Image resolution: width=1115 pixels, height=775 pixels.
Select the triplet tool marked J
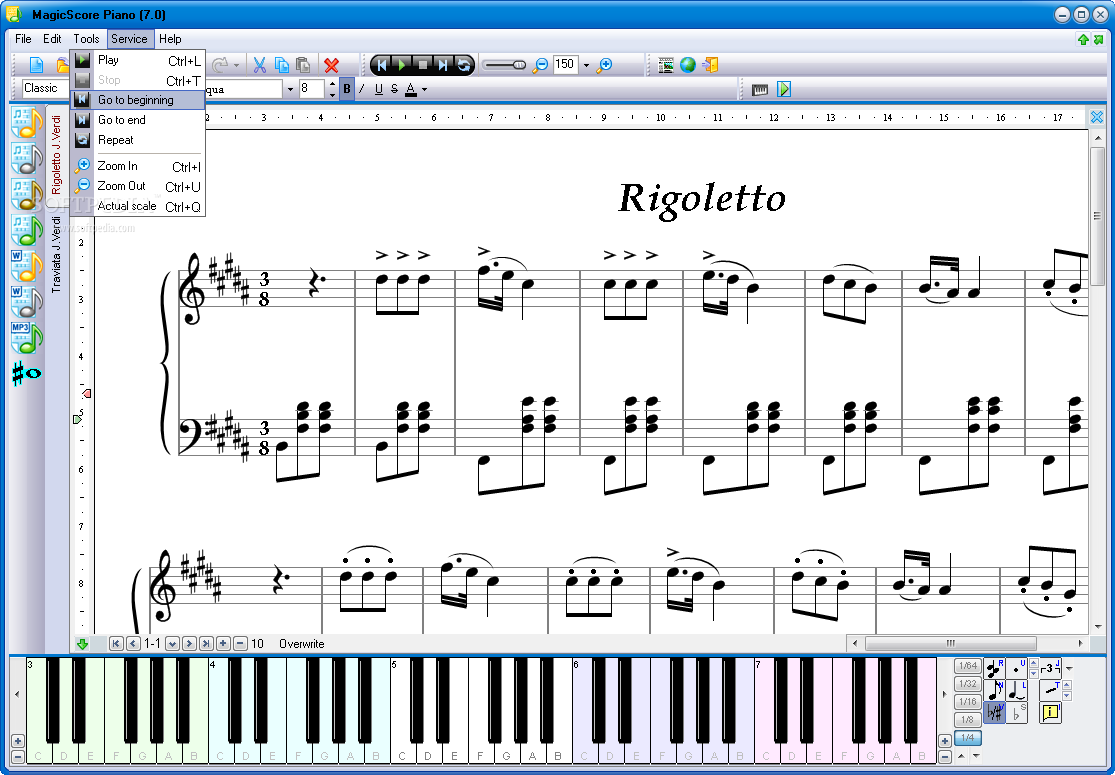click(1050, 669)
